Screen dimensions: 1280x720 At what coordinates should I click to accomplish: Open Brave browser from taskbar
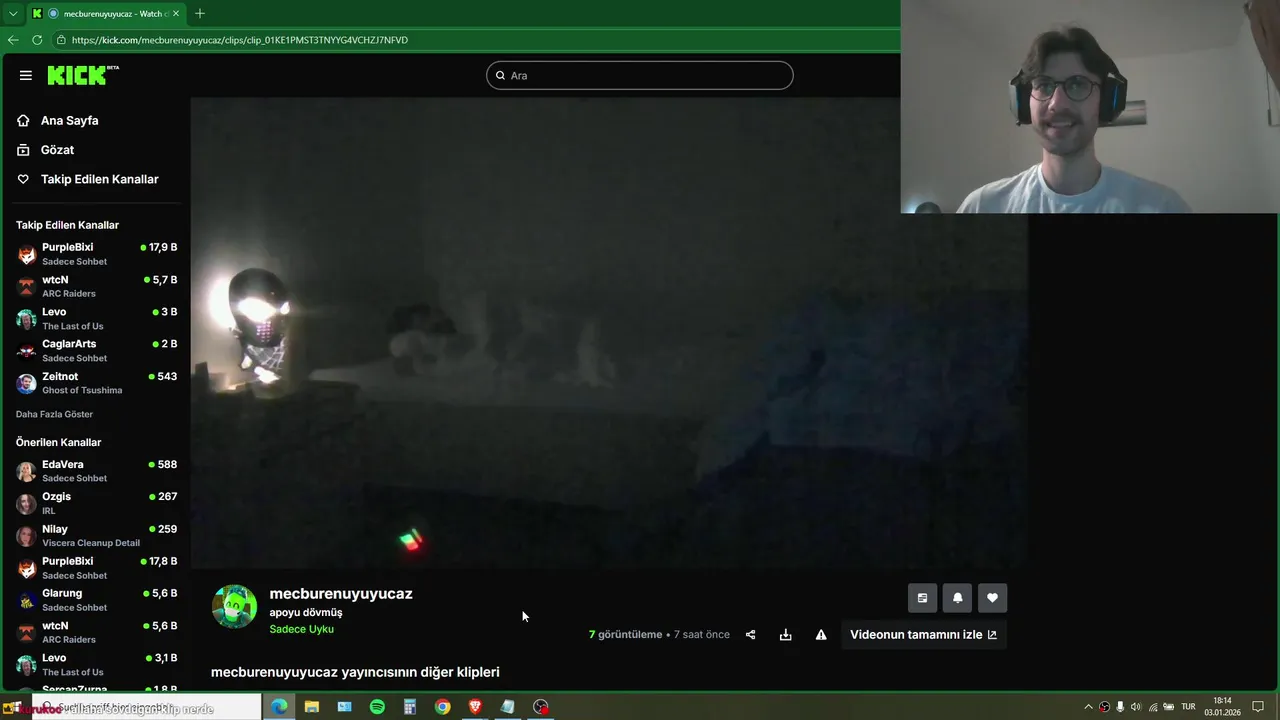[475, 707]
